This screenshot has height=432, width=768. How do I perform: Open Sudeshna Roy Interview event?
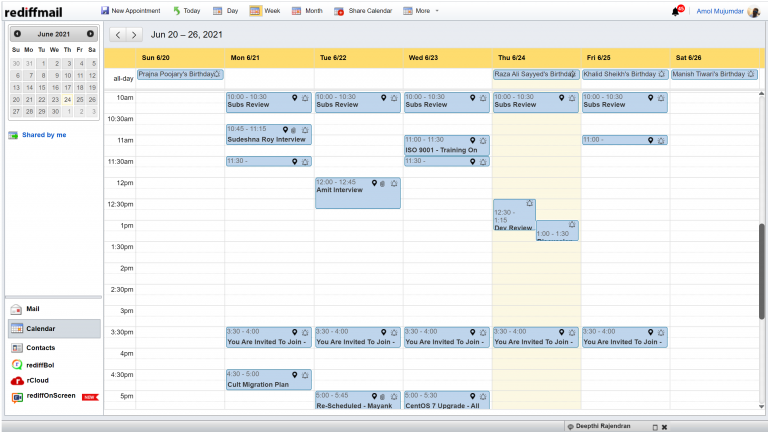coord(268,135)
